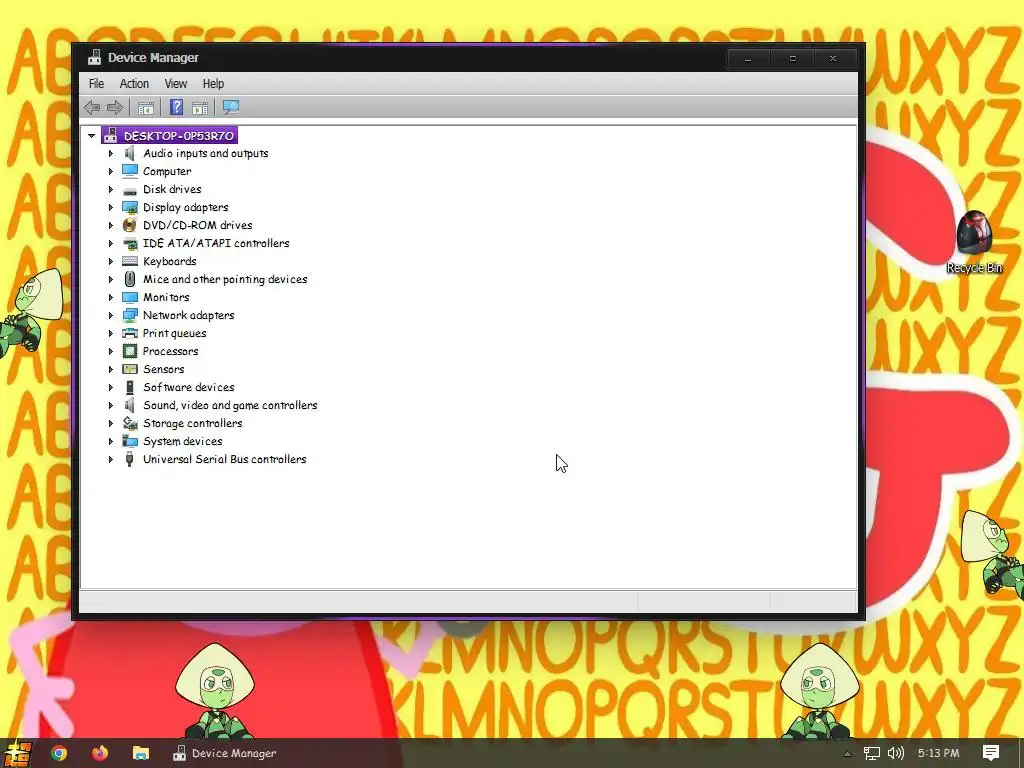Expand the Processors node

(x=110, y=351)
